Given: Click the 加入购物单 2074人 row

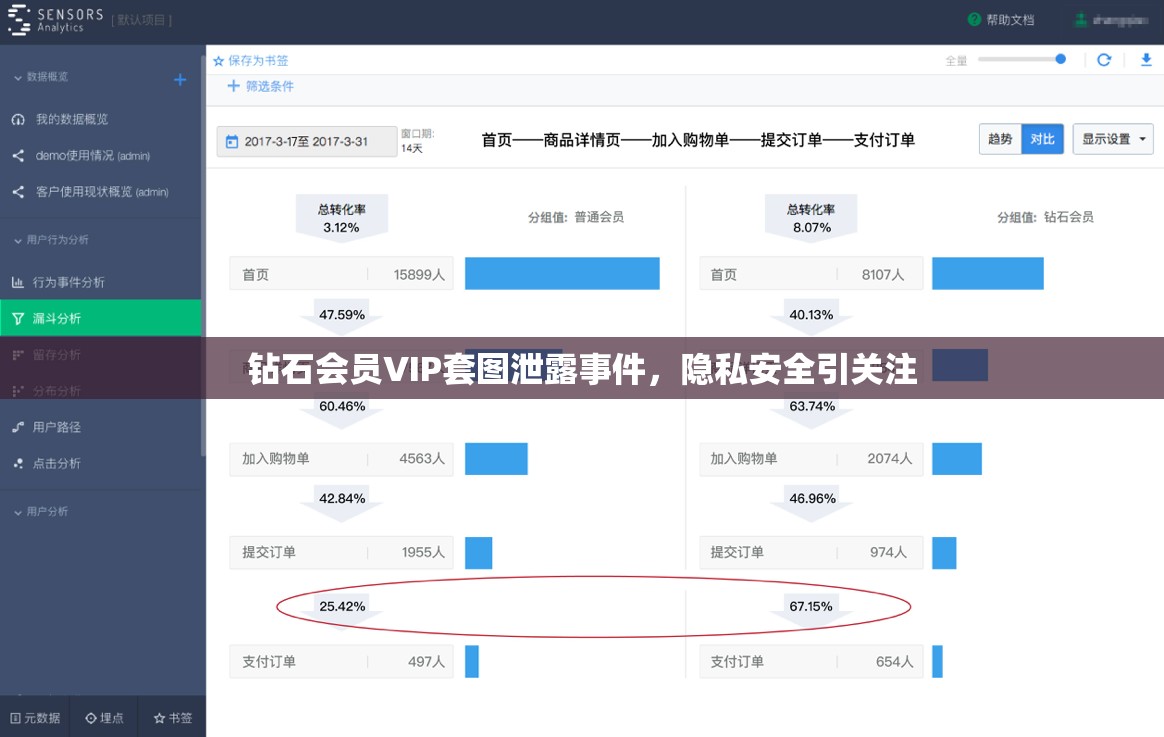Looking at the screenshot, I should pyautogui.click(x=811, y=459).
